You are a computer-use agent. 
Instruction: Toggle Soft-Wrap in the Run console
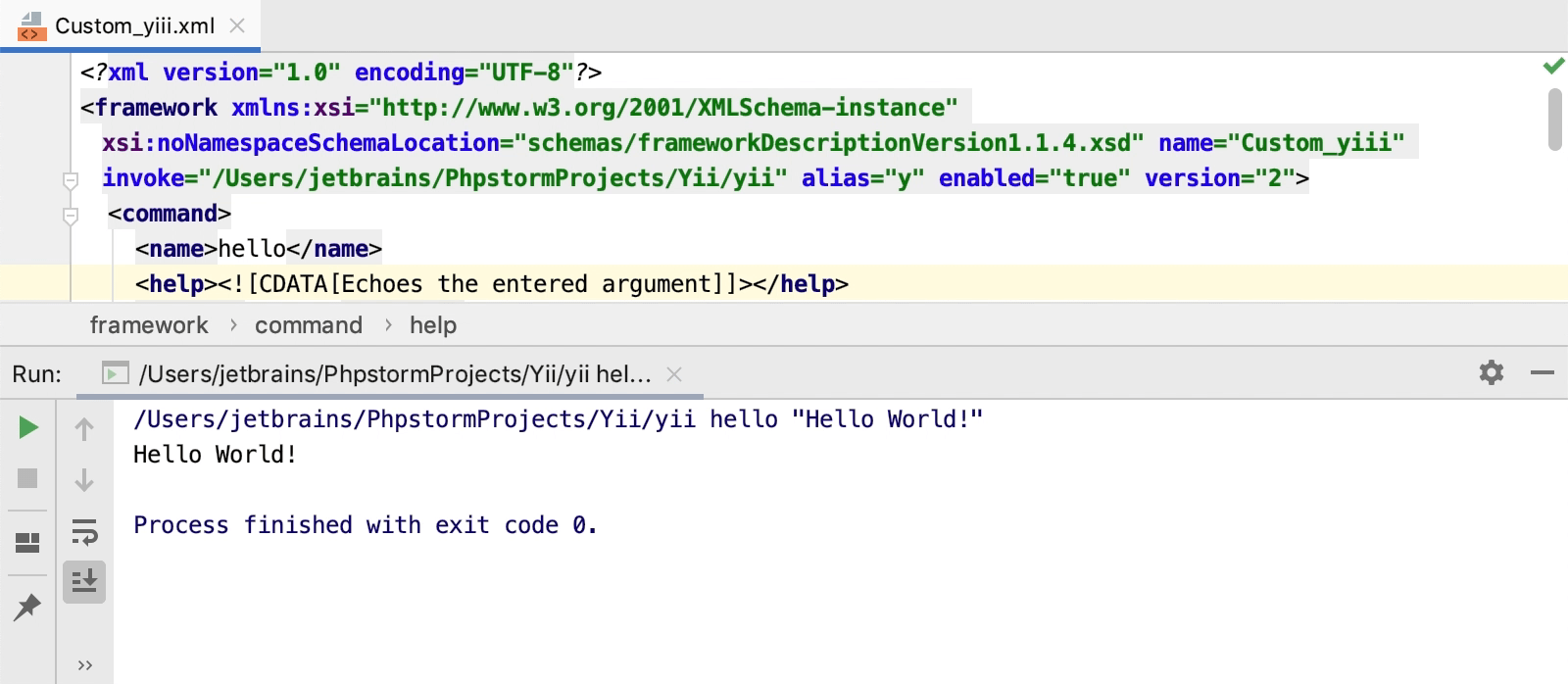[84, 531]
